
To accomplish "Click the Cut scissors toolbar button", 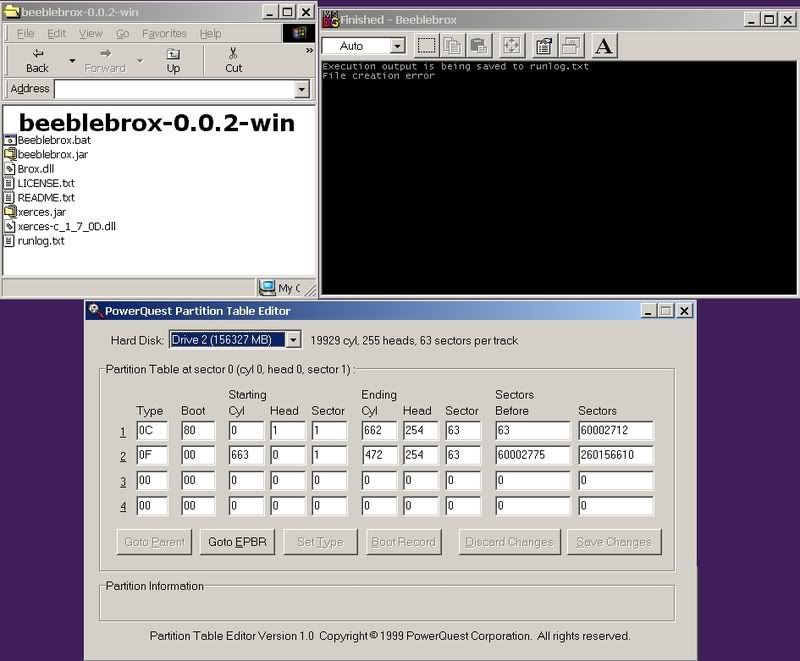I will tap(233, 60).
